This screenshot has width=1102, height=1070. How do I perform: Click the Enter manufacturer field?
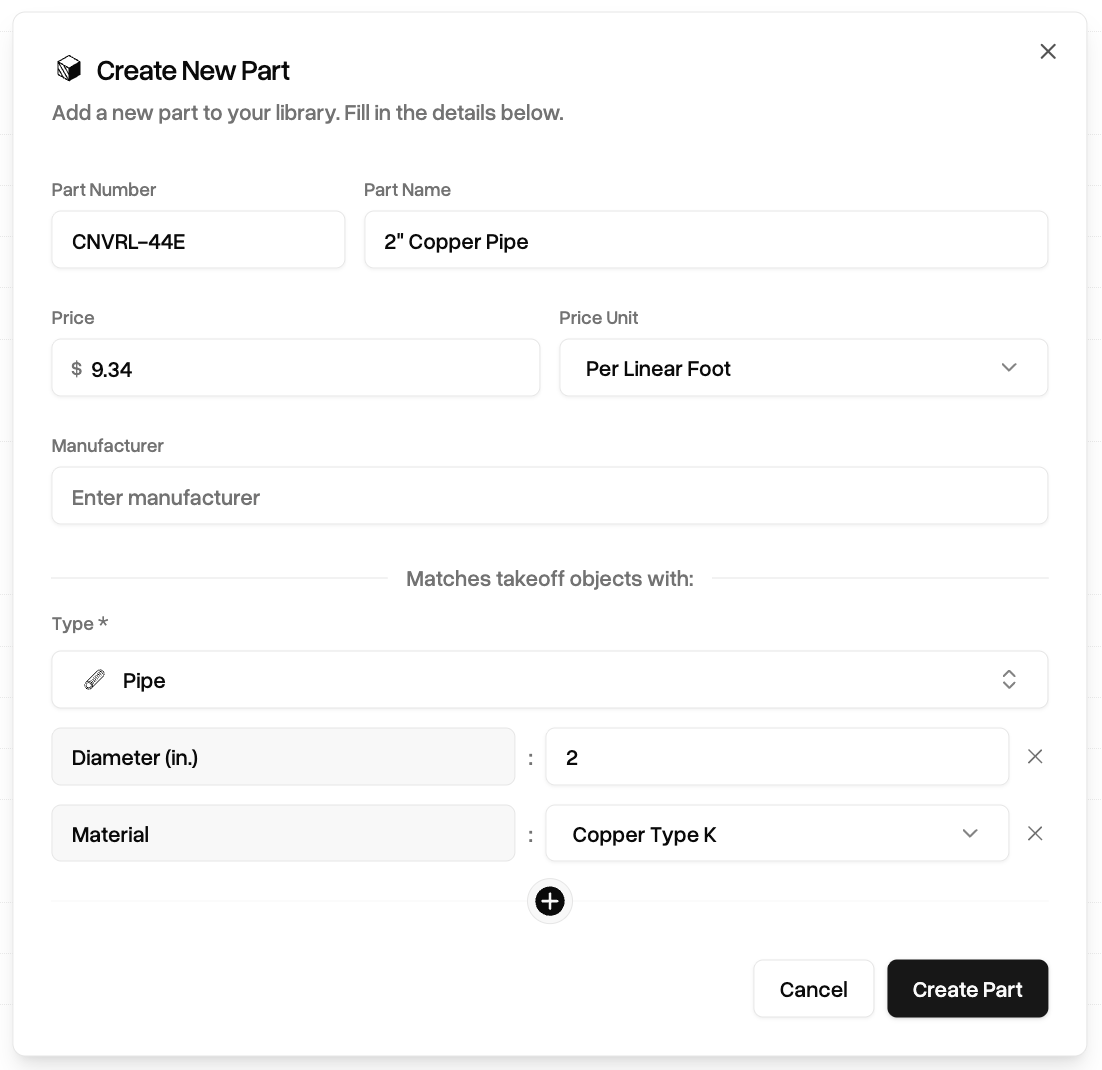coord(550,496)
